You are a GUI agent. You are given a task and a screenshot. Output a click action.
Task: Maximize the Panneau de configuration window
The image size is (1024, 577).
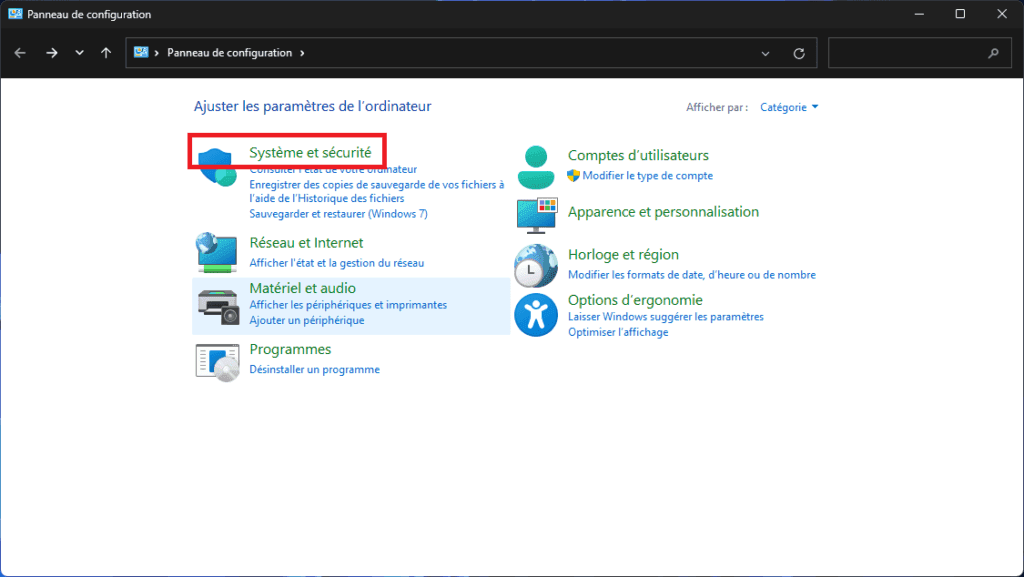click(960, 14)
